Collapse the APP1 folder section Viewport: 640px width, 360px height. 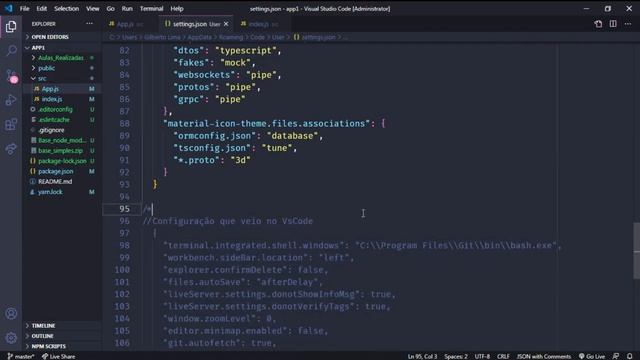point(61,47)
